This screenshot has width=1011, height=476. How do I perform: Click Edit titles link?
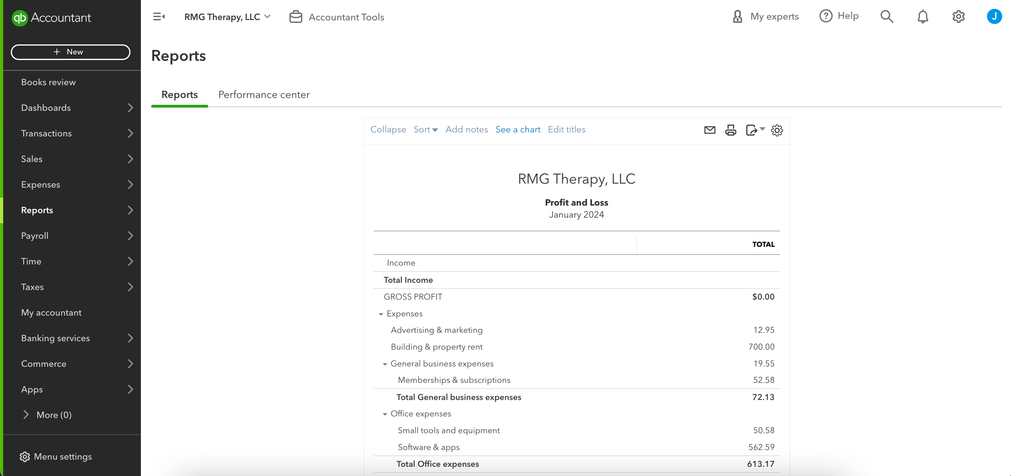567,130
